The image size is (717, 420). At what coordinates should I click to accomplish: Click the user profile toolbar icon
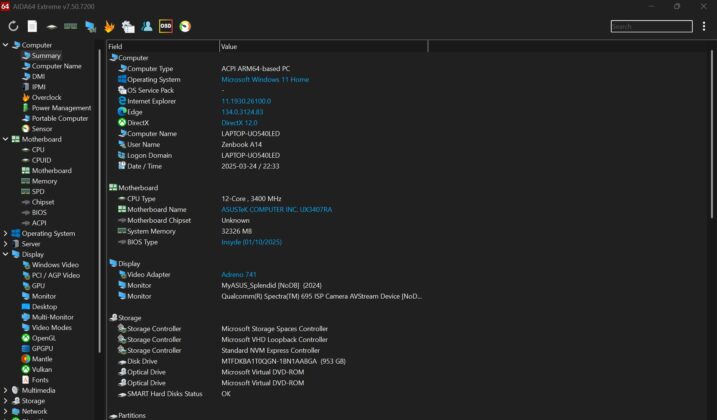click(x=147, y=27)
